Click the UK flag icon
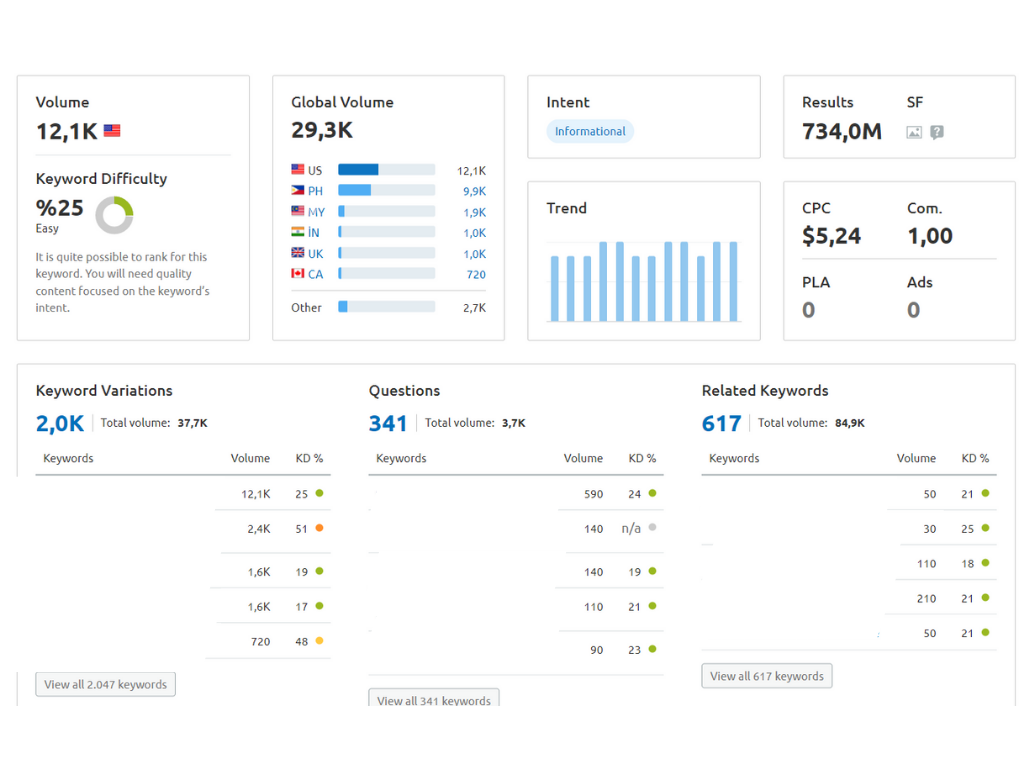Screen dimensions: 1024x768 [298, 253]
